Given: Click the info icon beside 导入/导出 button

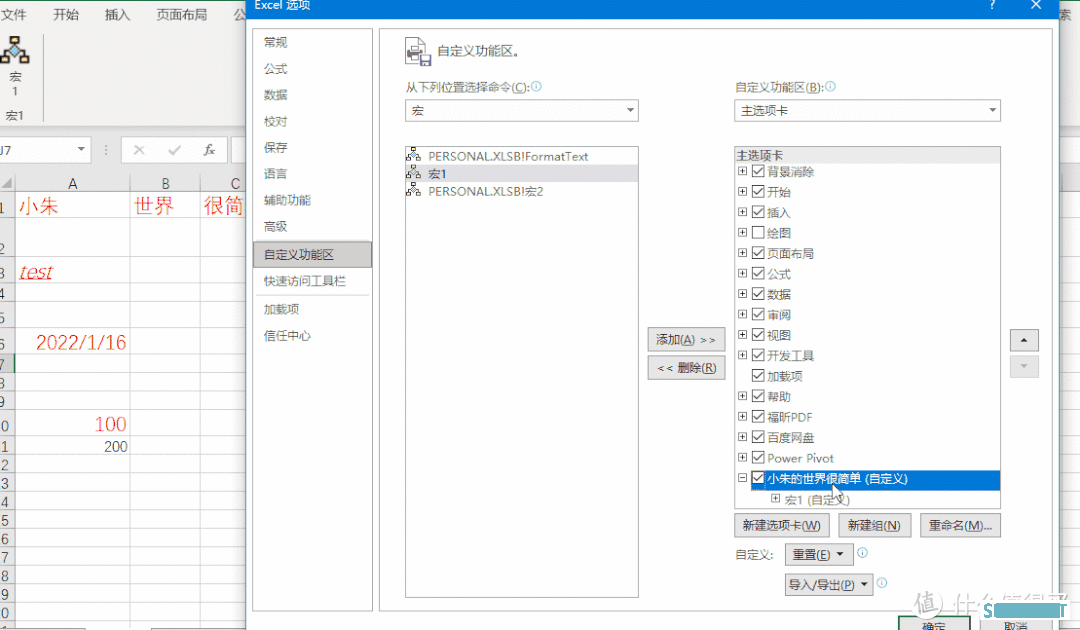Looking at the screenshot, I should click(882, 583).
